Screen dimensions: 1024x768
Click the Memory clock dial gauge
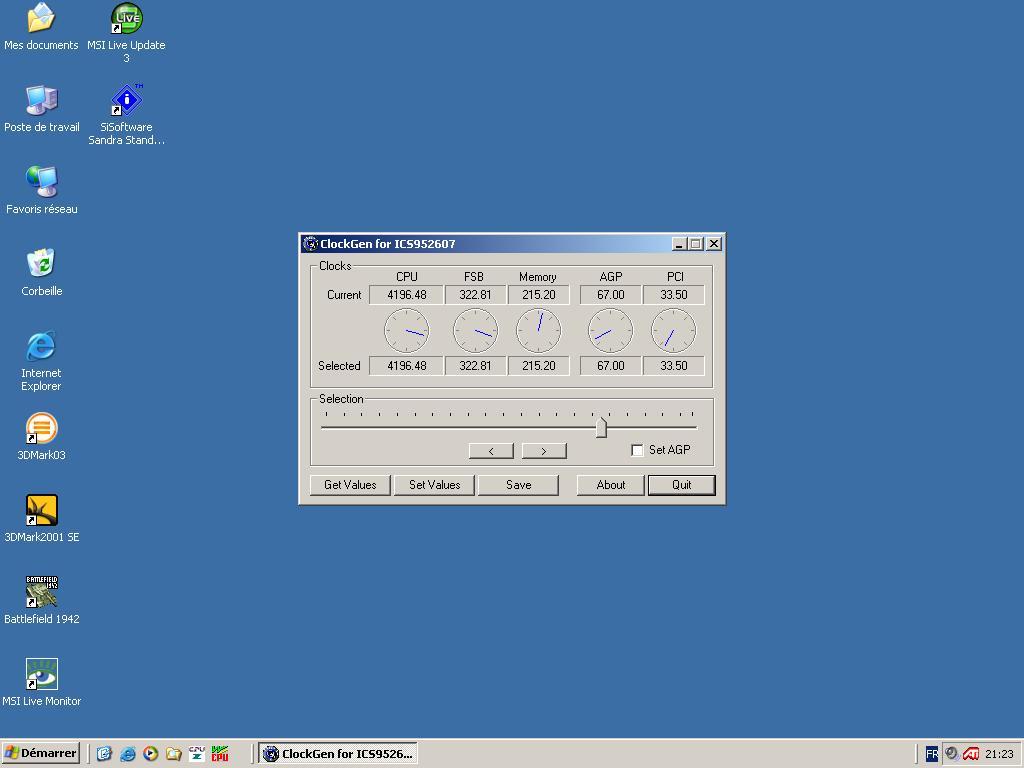click(x=539, y=330)
